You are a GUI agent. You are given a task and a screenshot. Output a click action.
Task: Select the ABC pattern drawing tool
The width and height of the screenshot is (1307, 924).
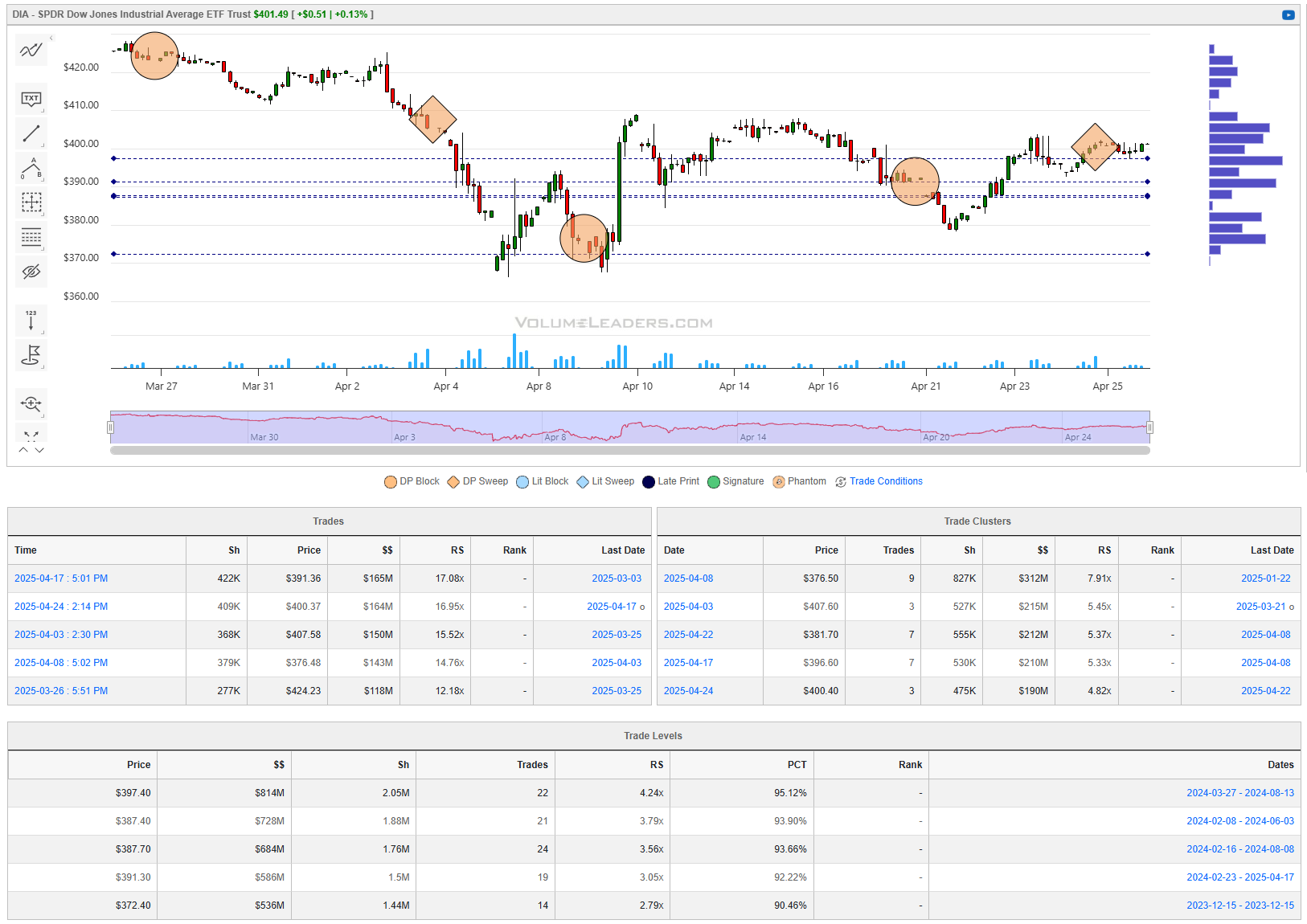click(x=31, y=169)
